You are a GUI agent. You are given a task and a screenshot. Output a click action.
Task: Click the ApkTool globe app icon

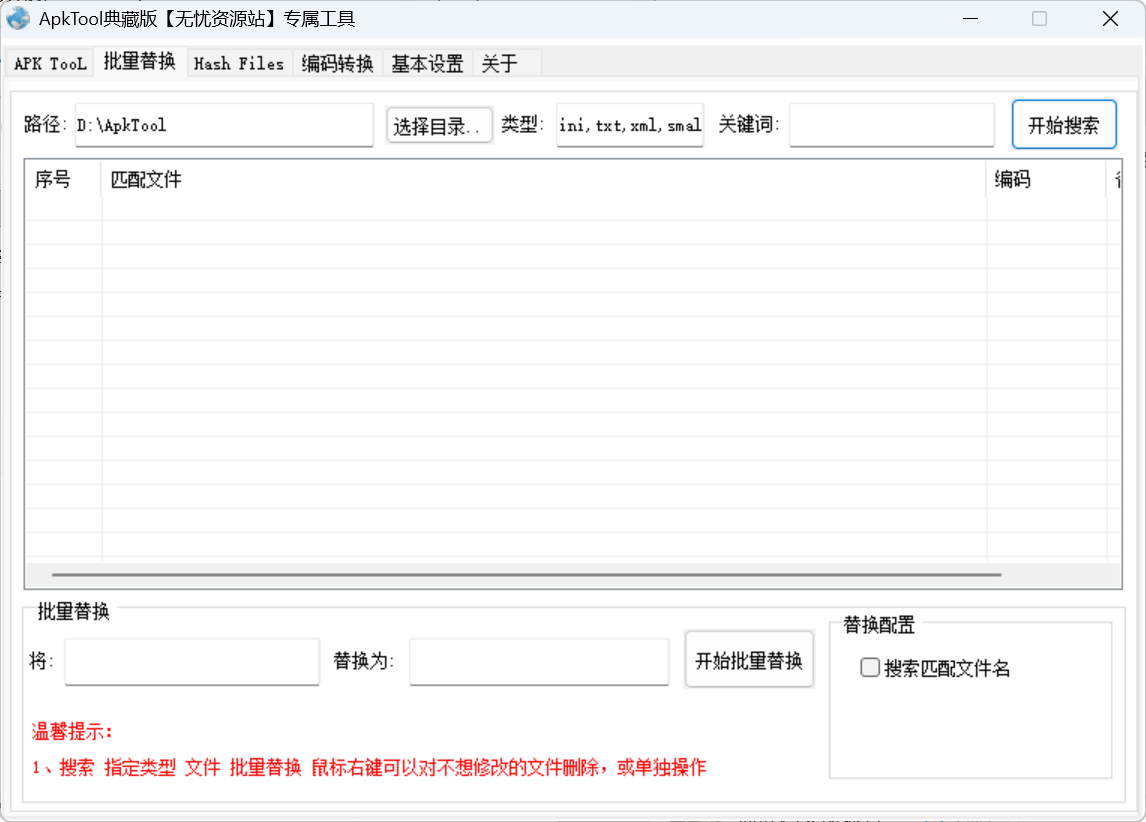[18, 18]
